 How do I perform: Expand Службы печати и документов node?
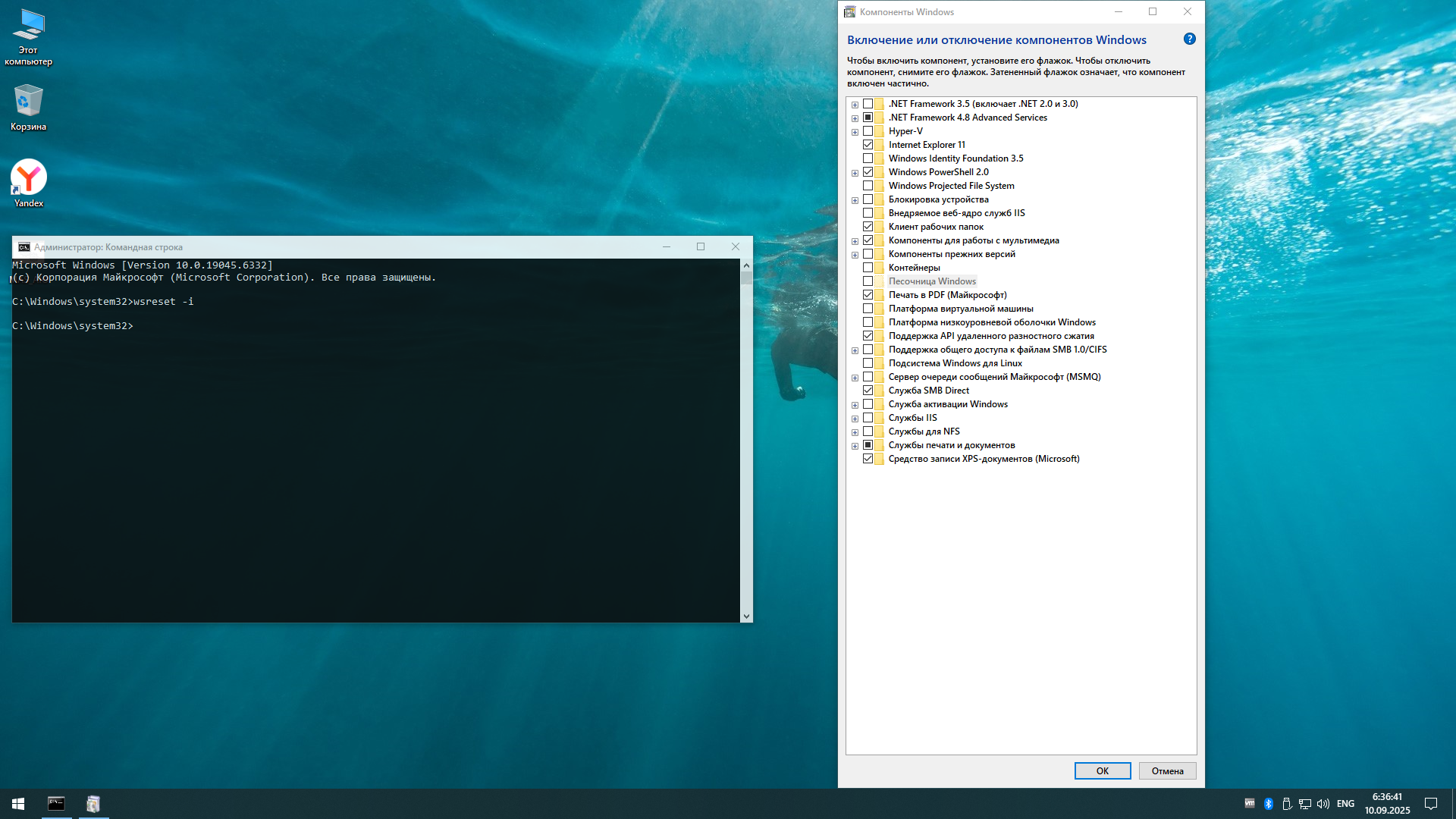(x=855, y=445)
